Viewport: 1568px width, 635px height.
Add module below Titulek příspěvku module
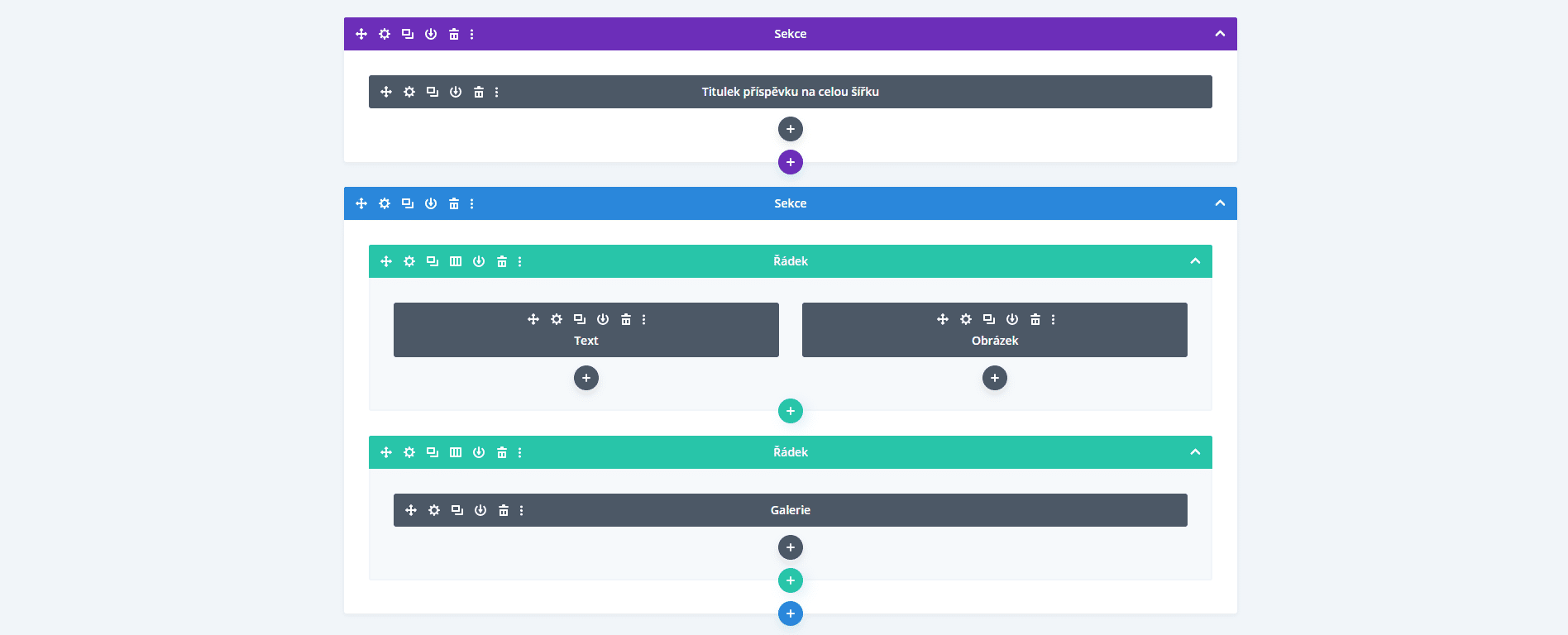pyautogui.click(x=791, y=129)
